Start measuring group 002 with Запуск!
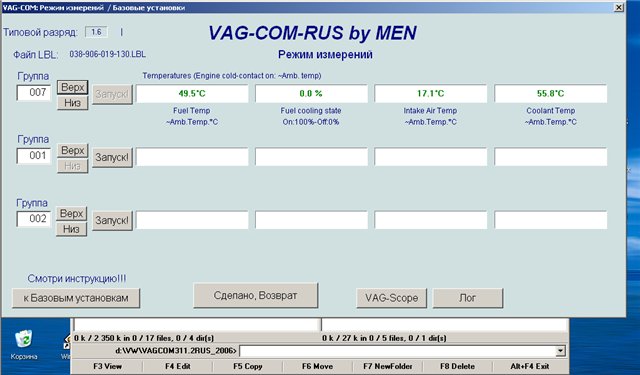The image size is (640, 375). 112,220
